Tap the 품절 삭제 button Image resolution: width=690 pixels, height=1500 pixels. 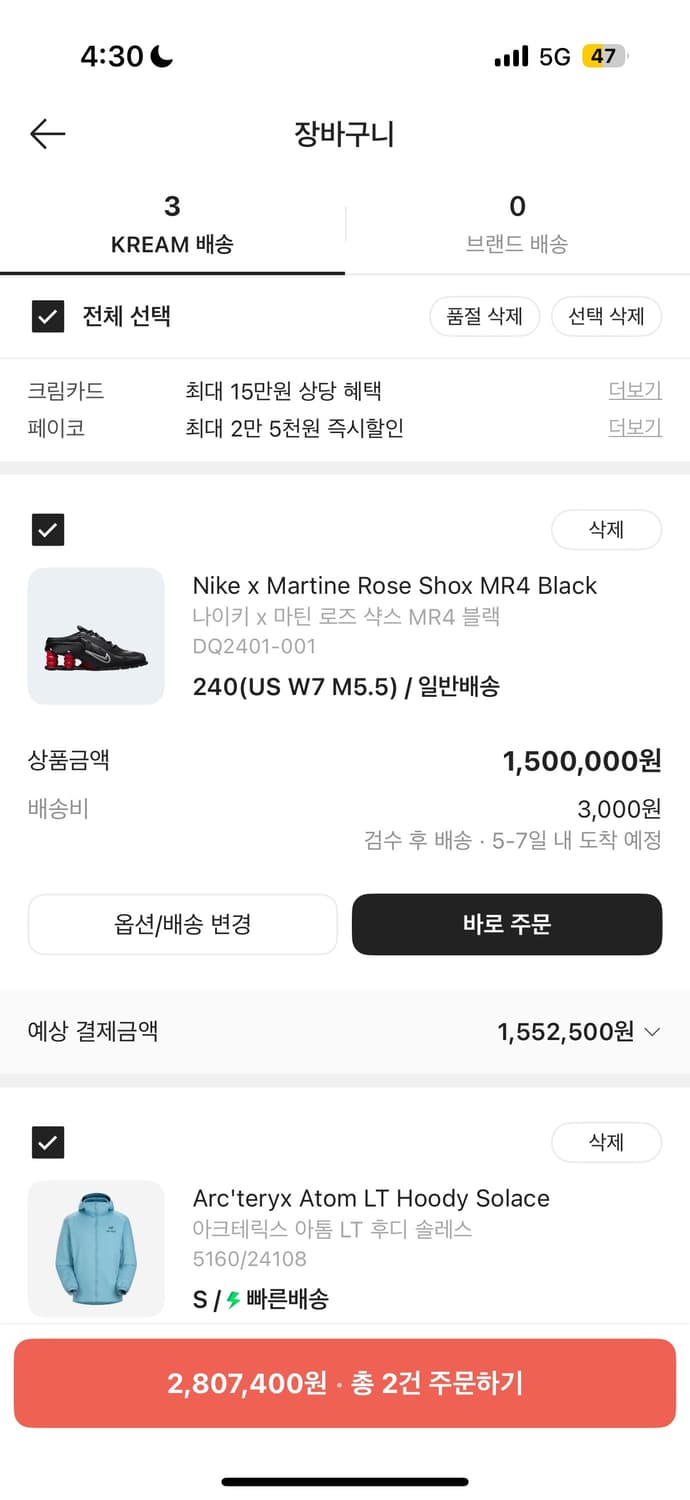tap(485, 317)
